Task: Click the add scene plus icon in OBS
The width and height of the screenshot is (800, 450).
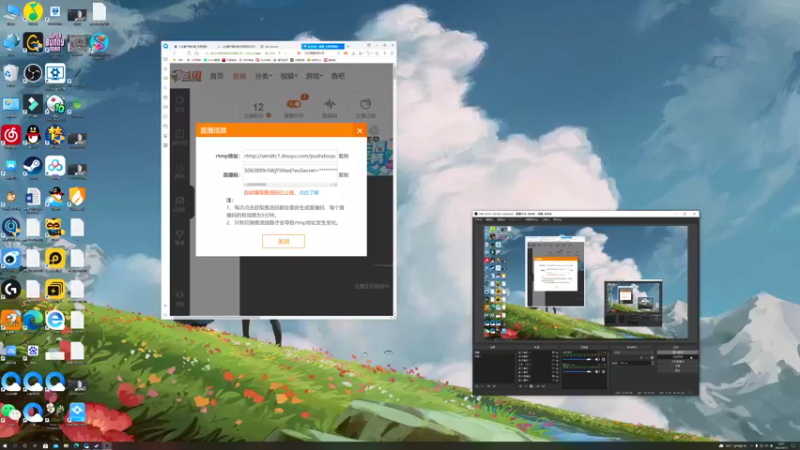Action: [x=477, y=386]
